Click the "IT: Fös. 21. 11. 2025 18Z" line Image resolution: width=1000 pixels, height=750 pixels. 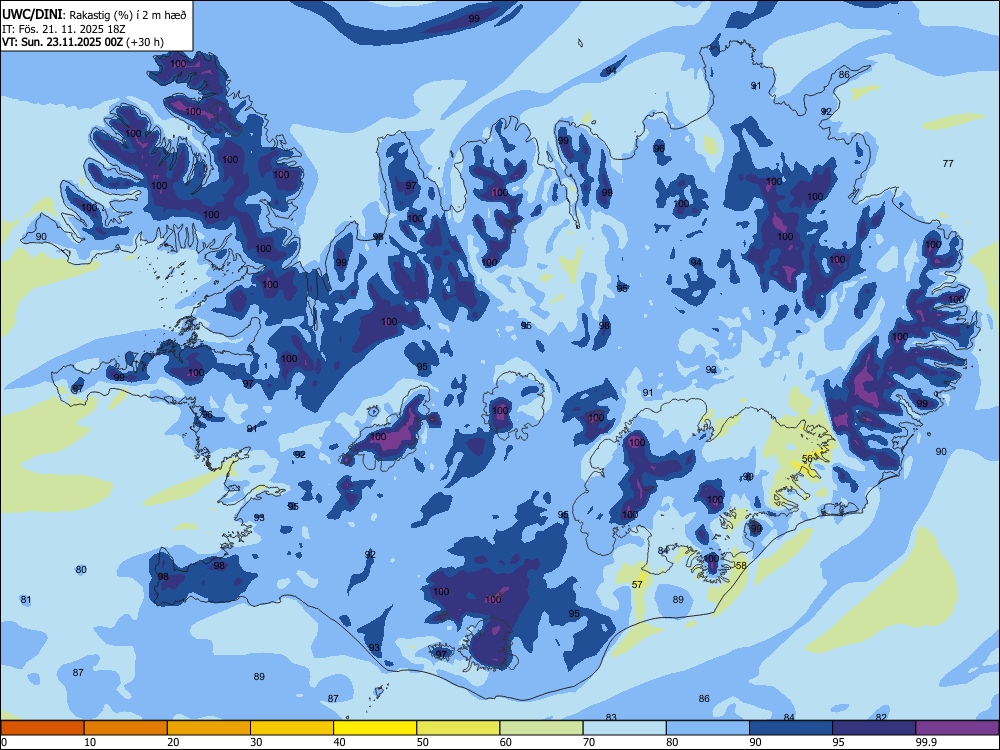[x=64, y=29]
